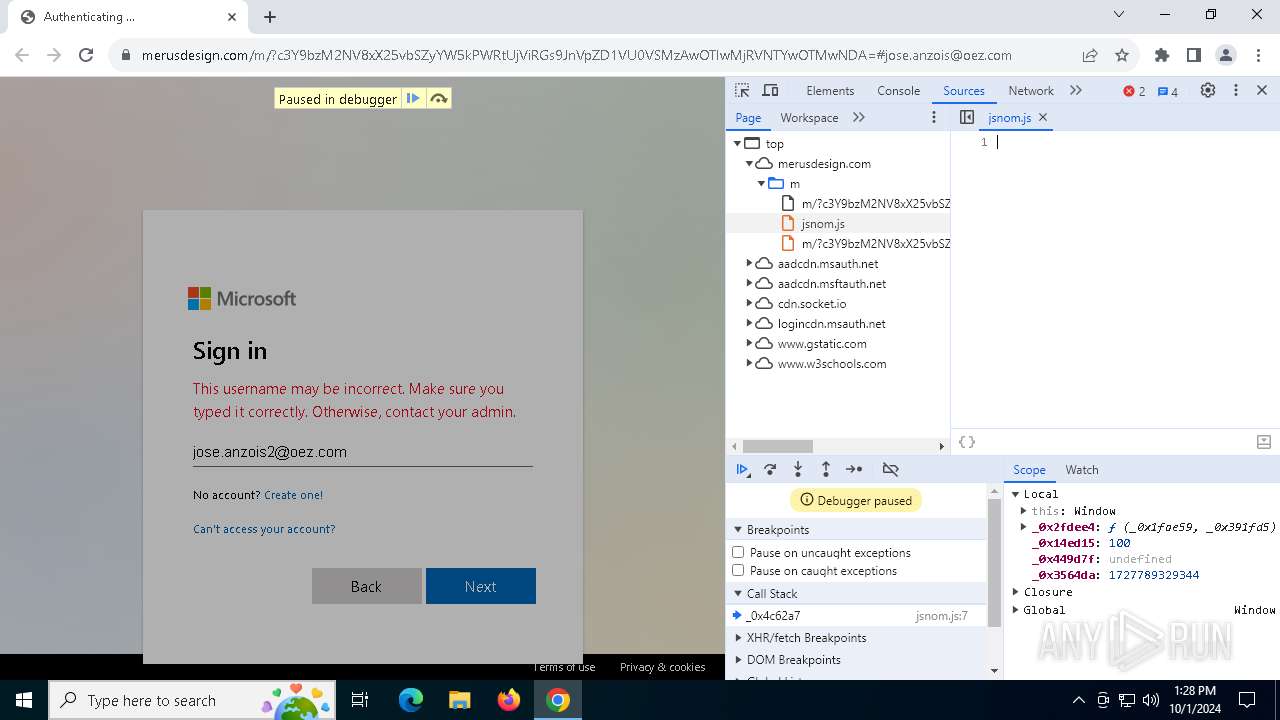The image size is (1280, 720).
Task: Deactivate all breakpoints
Action: point(890,469)
